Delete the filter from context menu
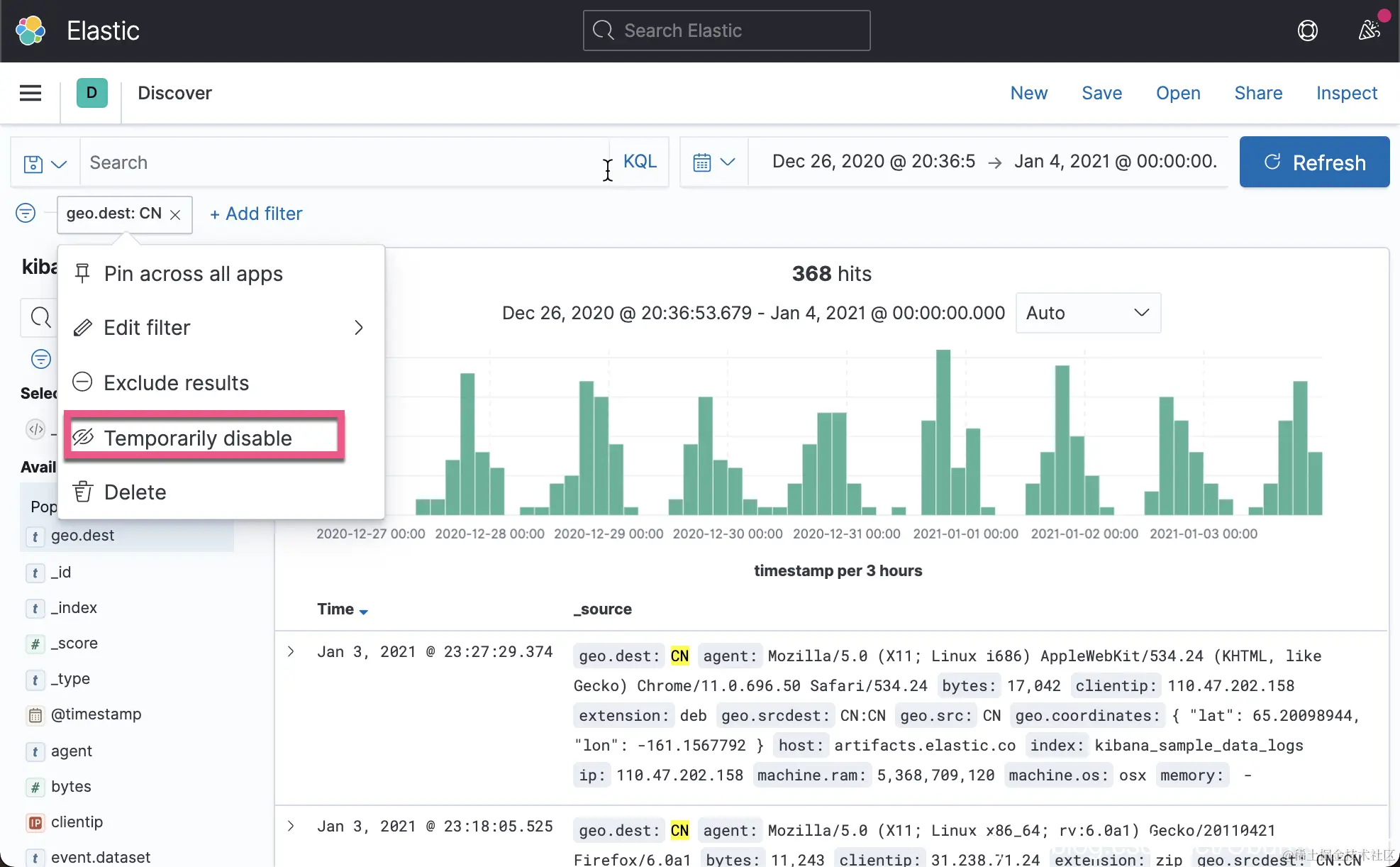This screenshot has width=1400, height=867. pos(135,492)
